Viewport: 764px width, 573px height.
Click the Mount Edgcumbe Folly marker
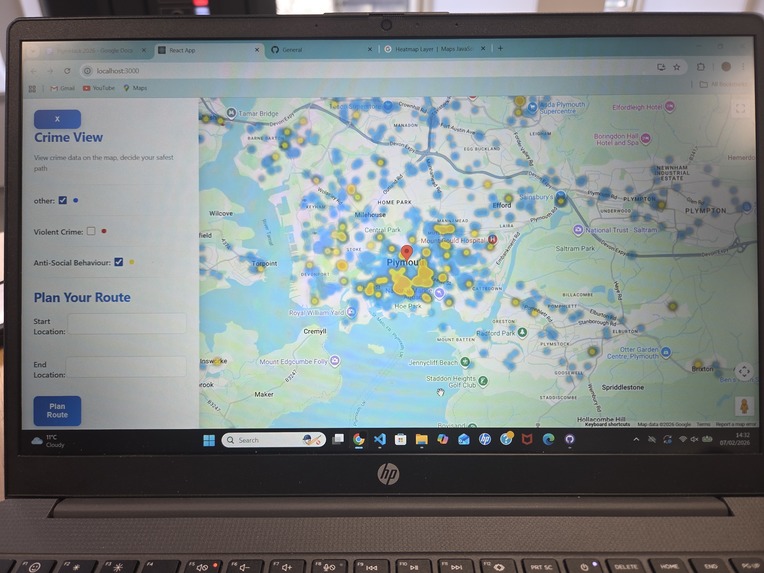click(x=335, y=361)
